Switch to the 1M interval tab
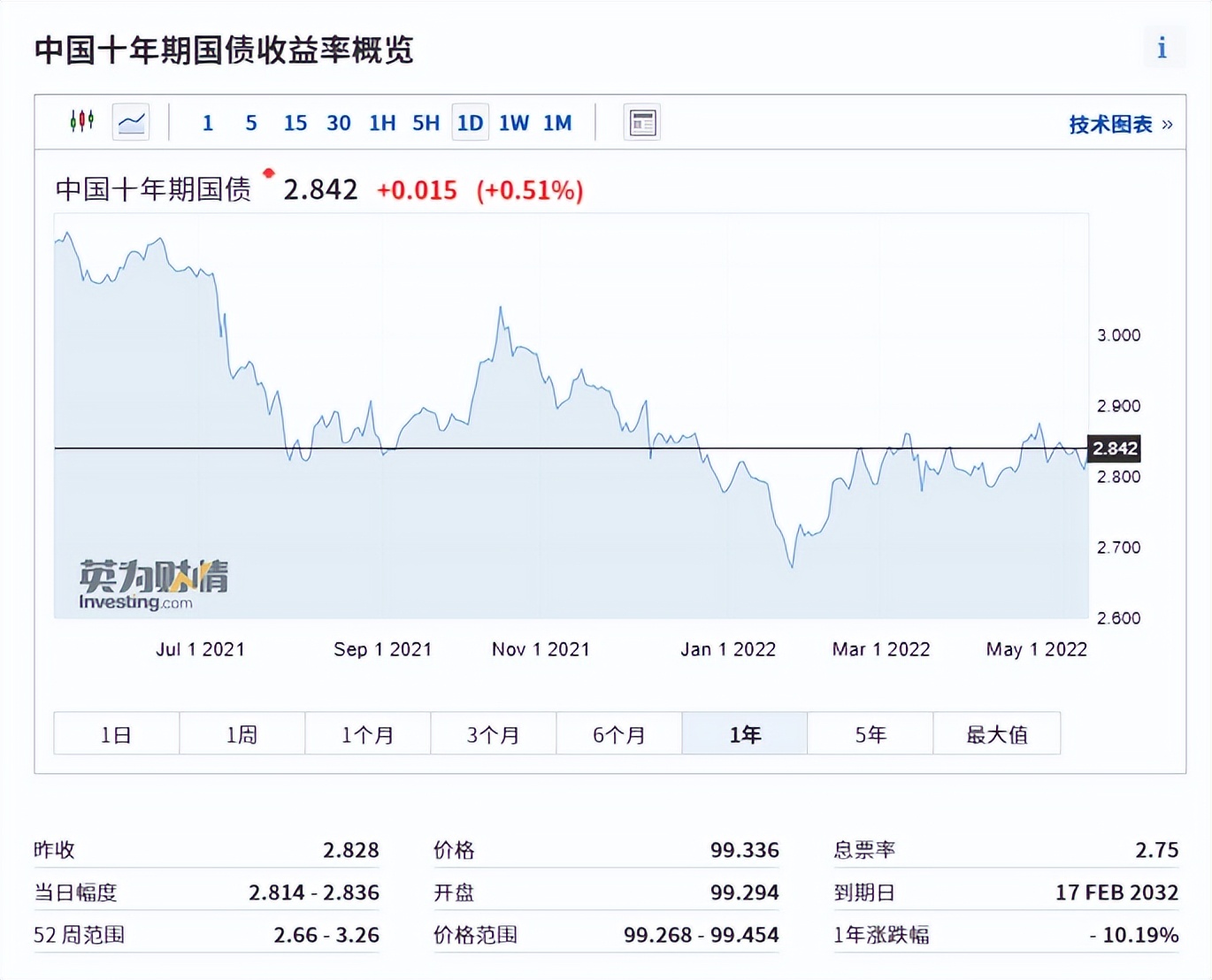The width and height of the screenshot is (1212, 980). pyautogui.click(x=557, y=122)
